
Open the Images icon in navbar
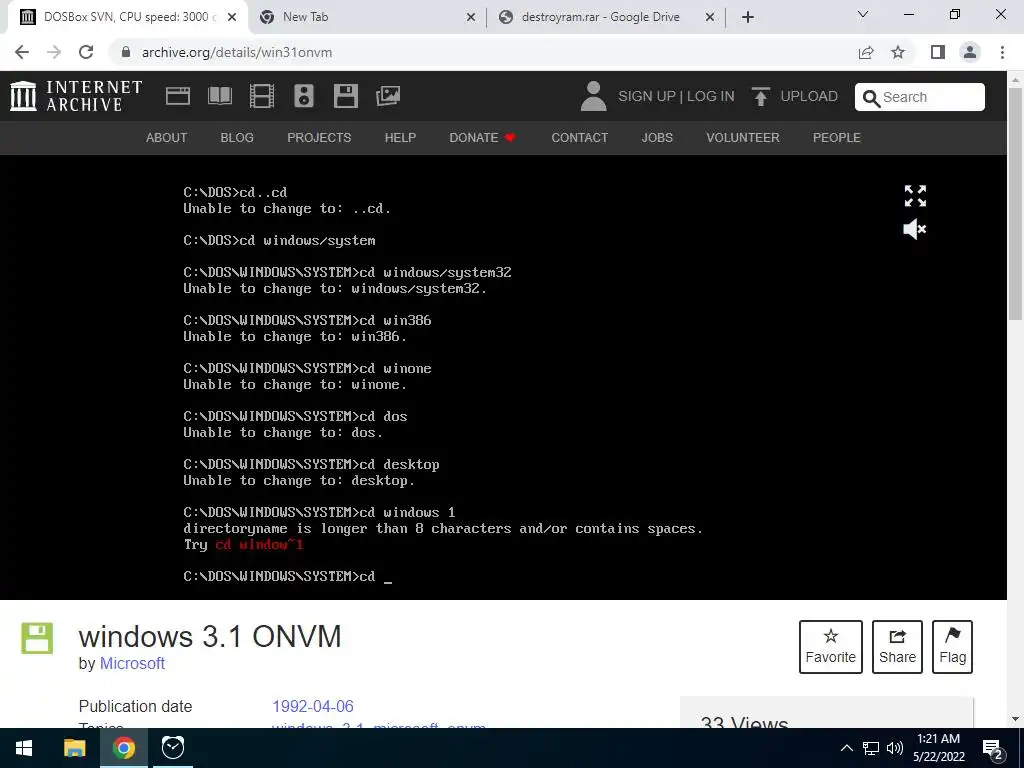[388, 96]
